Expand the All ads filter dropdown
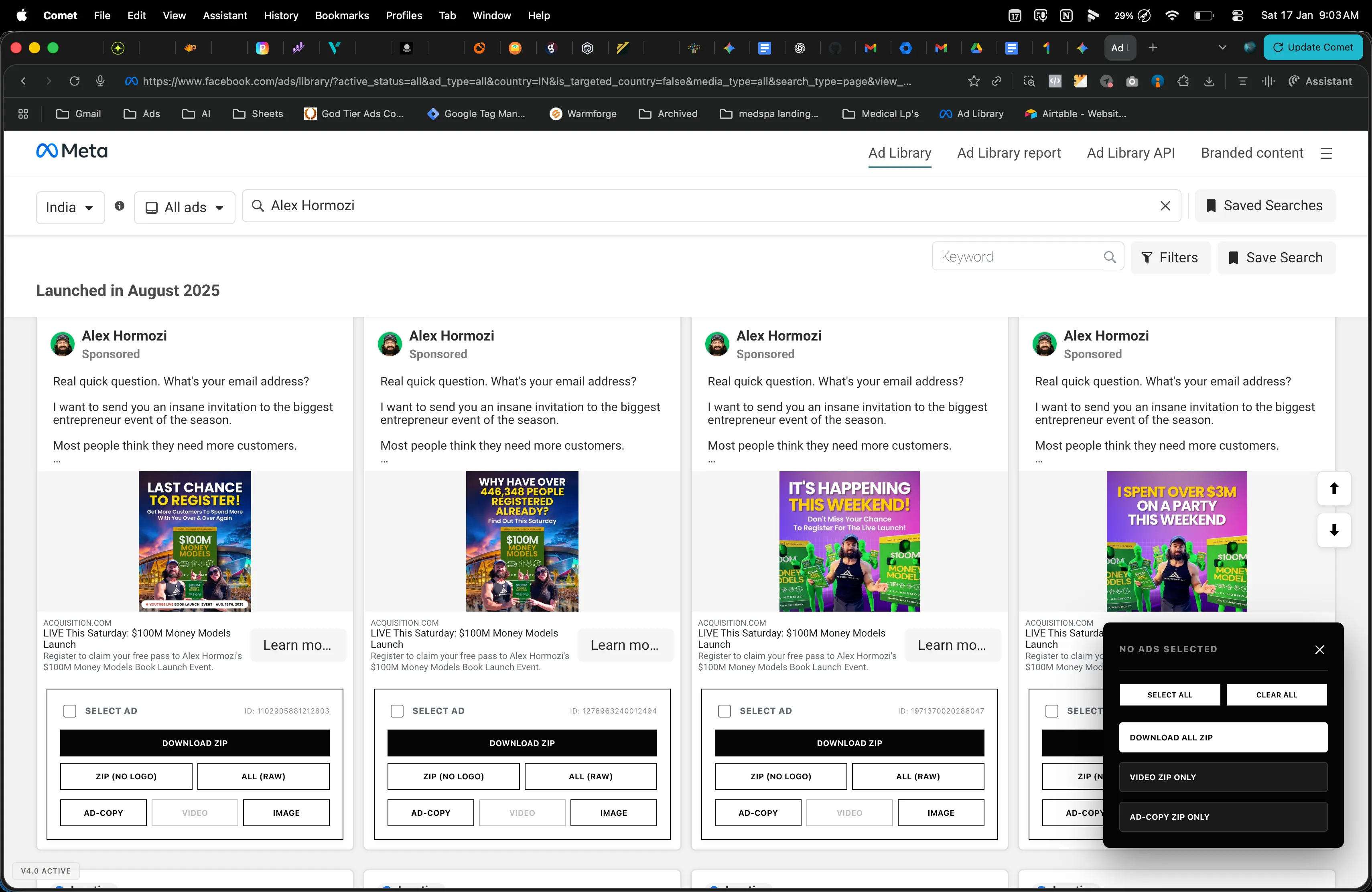1372x892 pixels. [184, 207]
